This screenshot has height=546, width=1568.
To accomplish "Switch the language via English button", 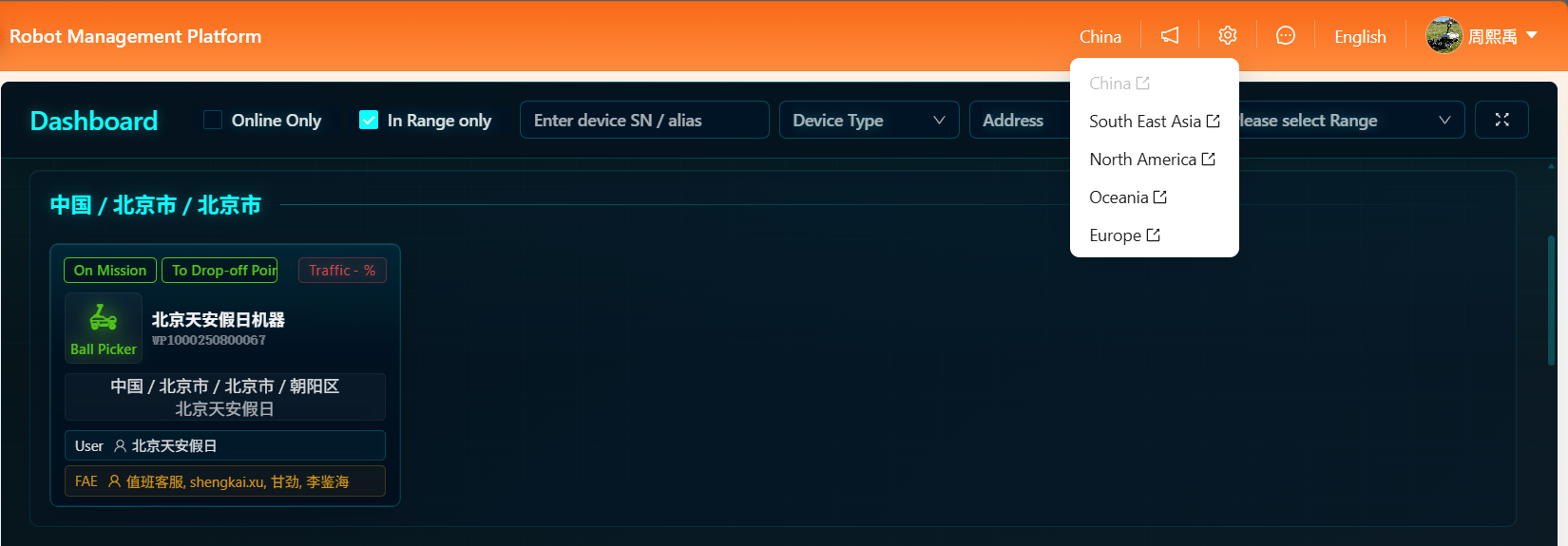I will pos(1360,36).
